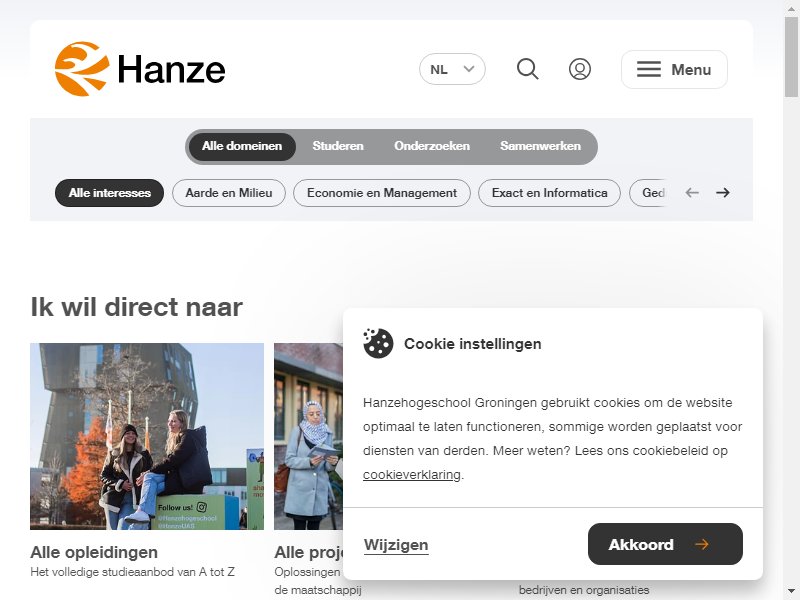Click Wijzigen to change cookie settings
This screenshot has height=600, width=800.
coord(396,544)
